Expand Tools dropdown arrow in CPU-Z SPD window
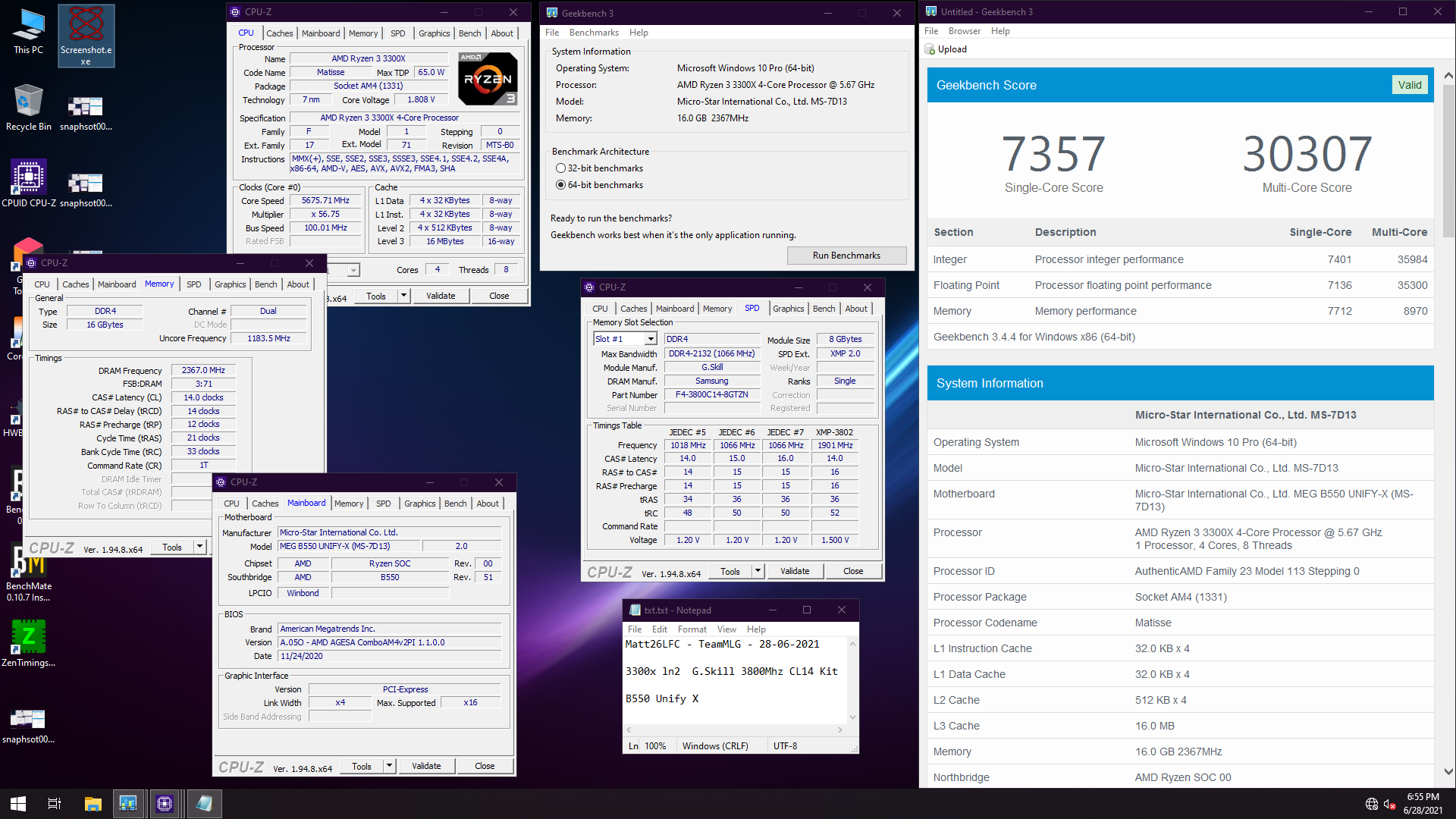This screenshot has width=1456, height=819. point(758,571)
